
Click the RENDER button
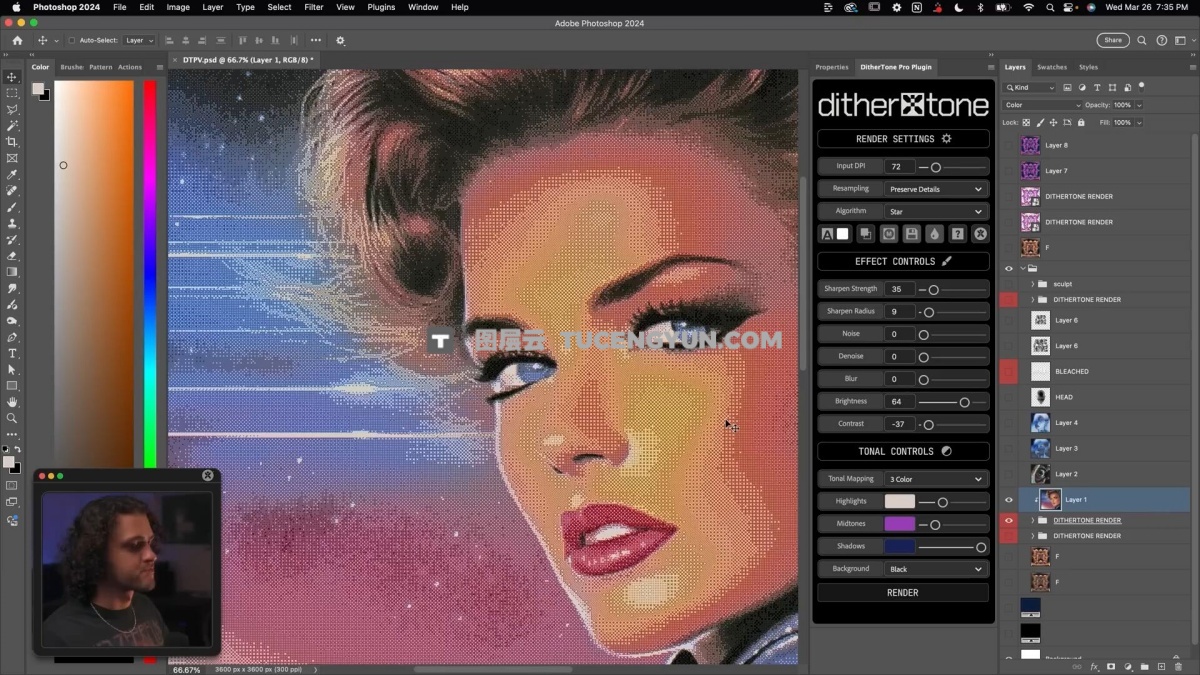click(903, 593)
